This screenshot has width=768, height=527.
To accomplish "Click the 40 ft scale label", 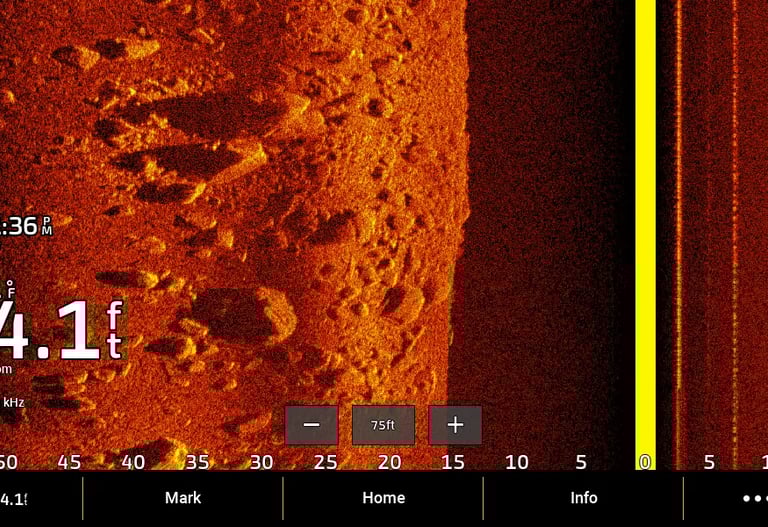I will 133,462.
